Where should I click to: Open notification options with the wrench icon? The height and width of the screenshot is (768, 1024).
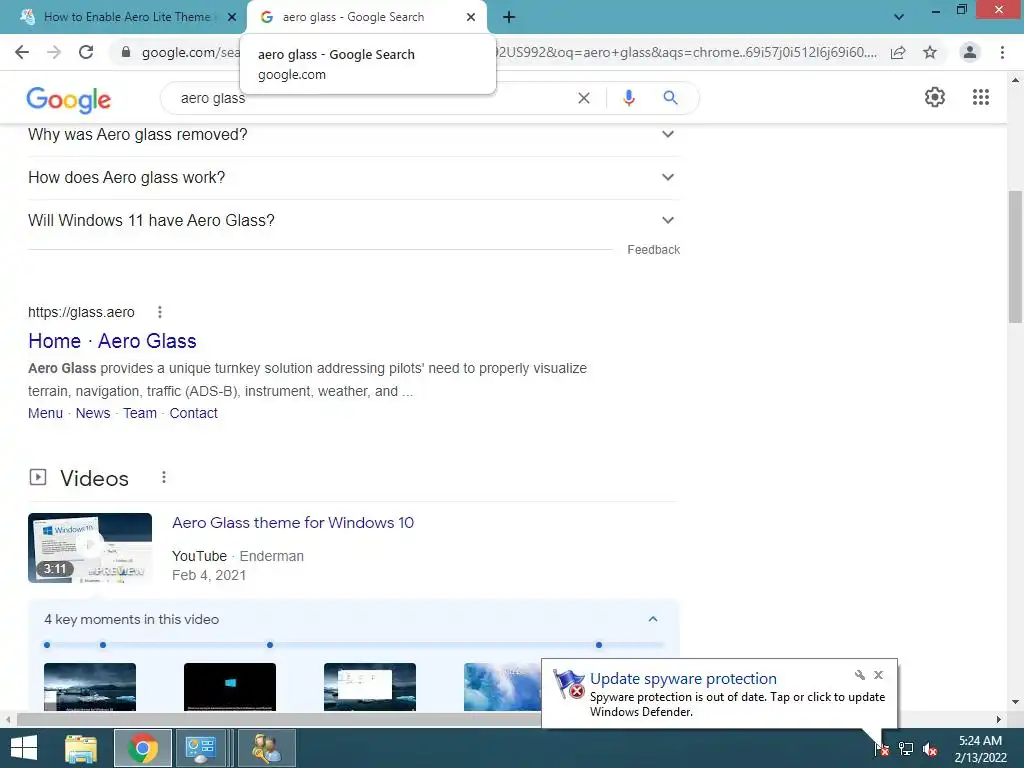tap(859, 675)
